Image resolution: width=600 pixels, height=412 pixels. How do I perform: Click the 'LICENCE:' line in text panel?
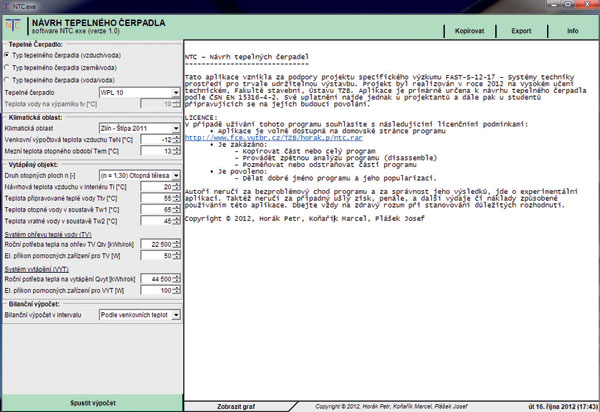(201, 117)
